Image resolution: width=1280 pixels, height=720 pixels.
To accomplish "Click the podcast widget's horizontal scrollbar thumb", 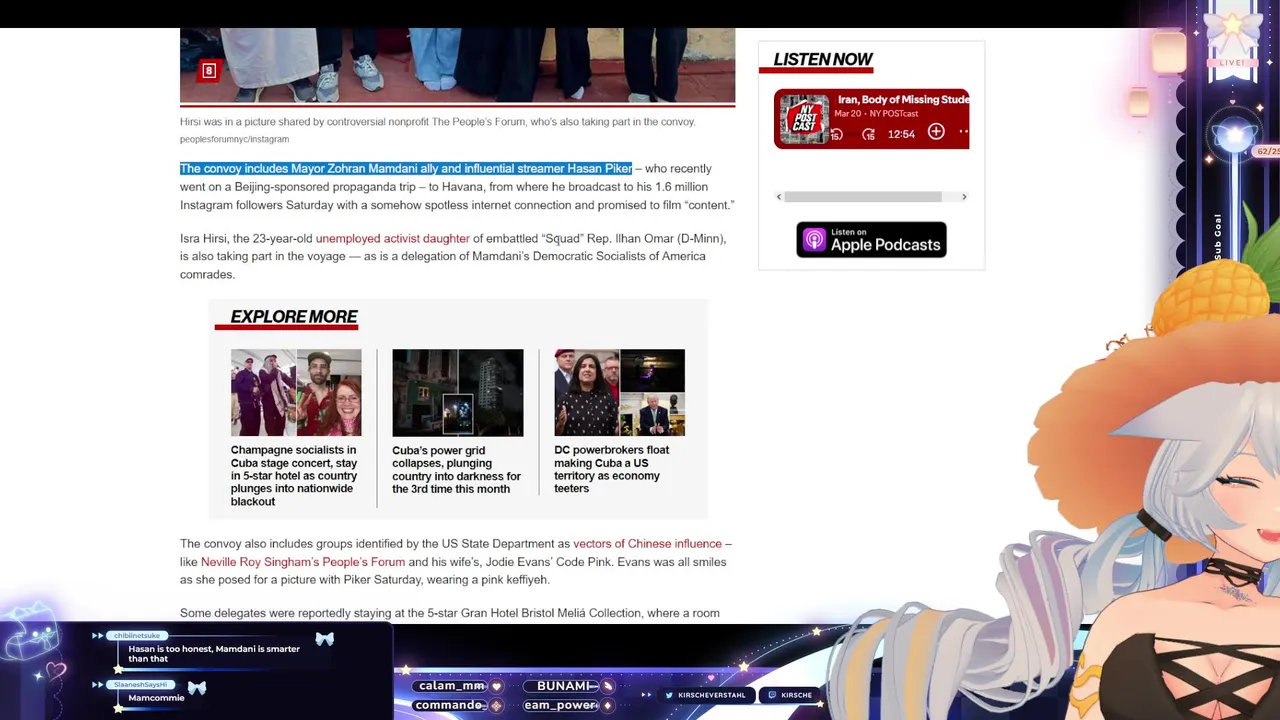I will tap(863, 197).
